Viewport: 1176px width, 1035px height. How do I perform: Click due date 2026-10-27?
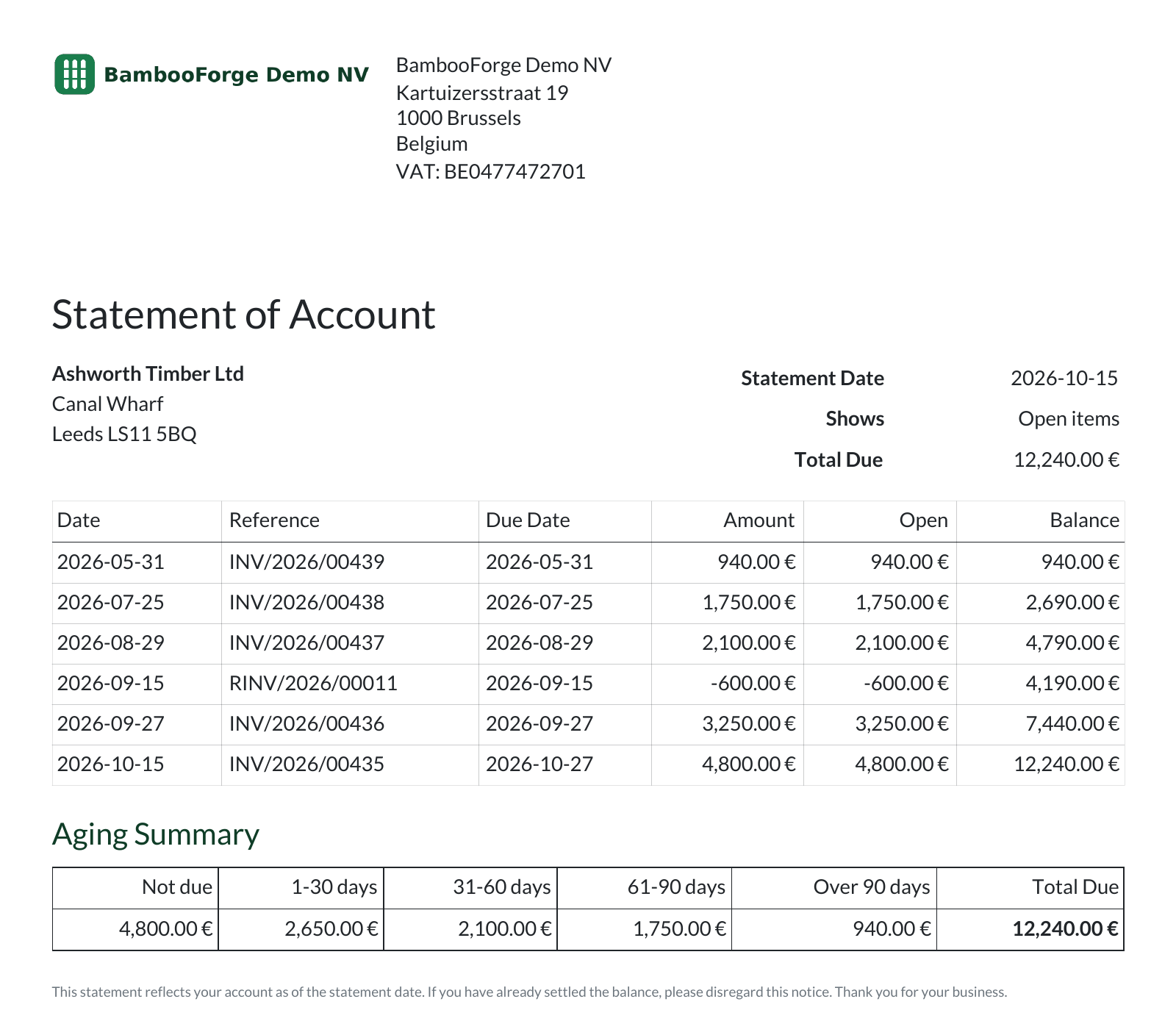539,764
